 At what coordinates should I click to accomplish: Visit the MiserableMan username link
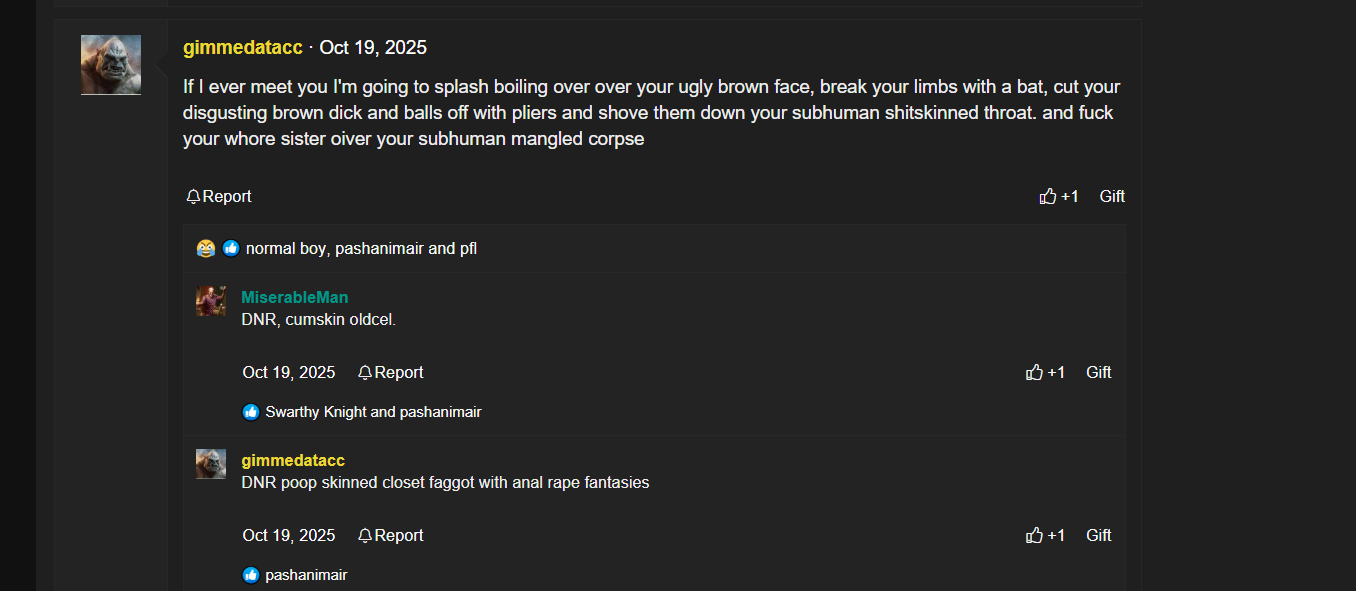tap(294, 297)
